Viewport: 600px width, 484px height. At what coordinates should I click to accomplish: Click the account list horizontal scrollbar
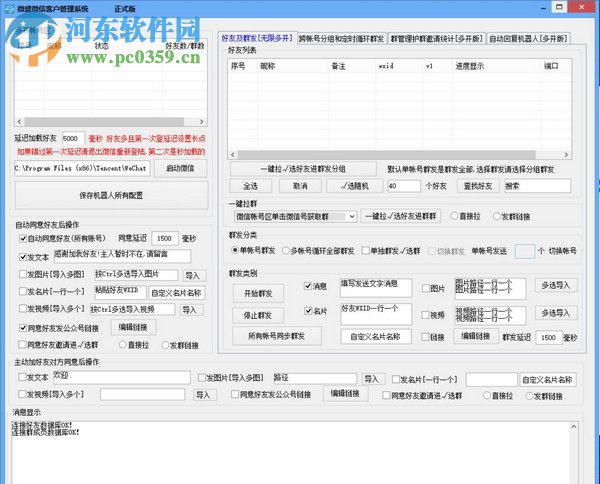(x=111, y=122)
